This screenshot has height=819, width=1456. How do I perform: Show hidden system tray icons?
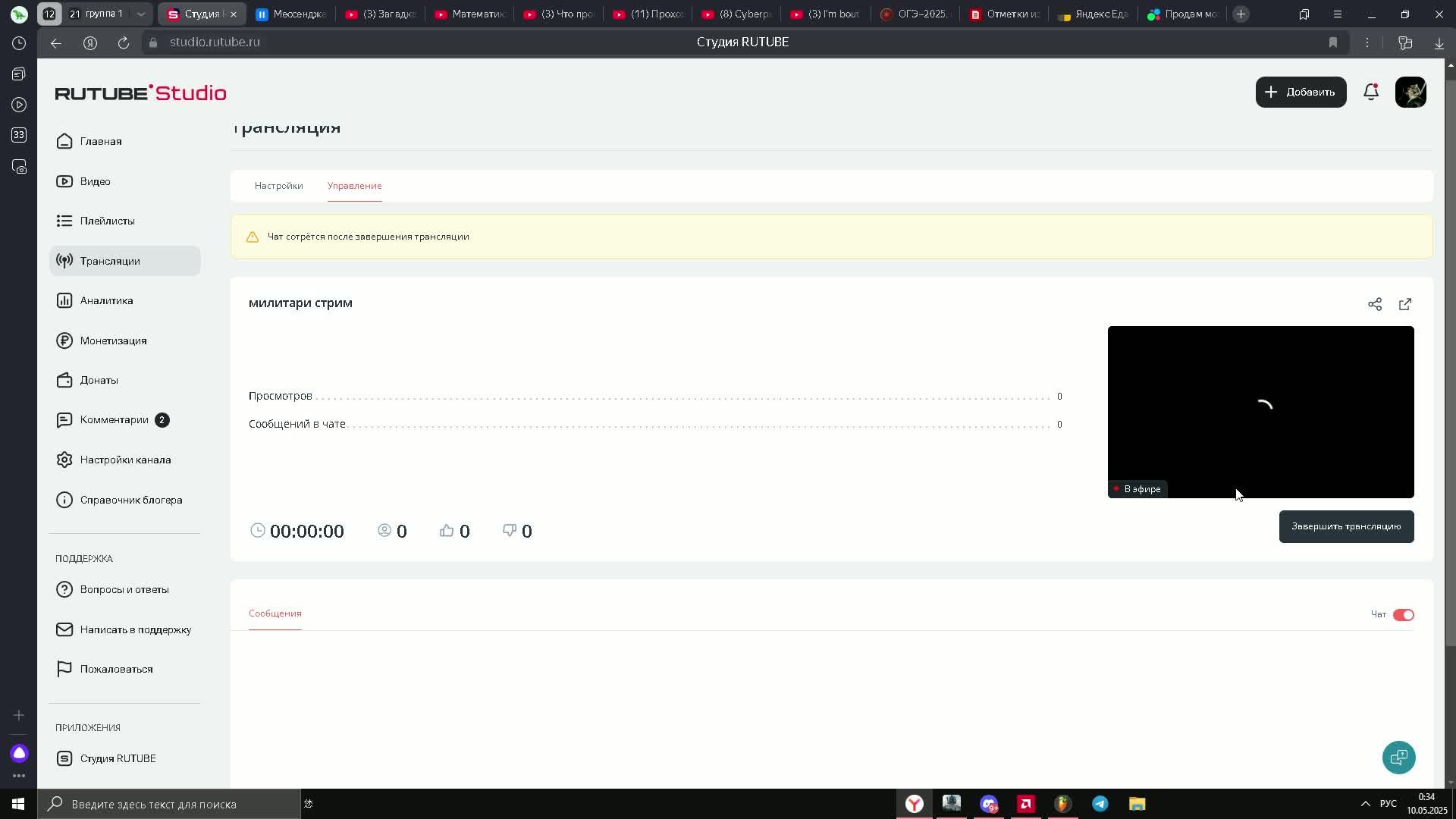(1365, 804)
